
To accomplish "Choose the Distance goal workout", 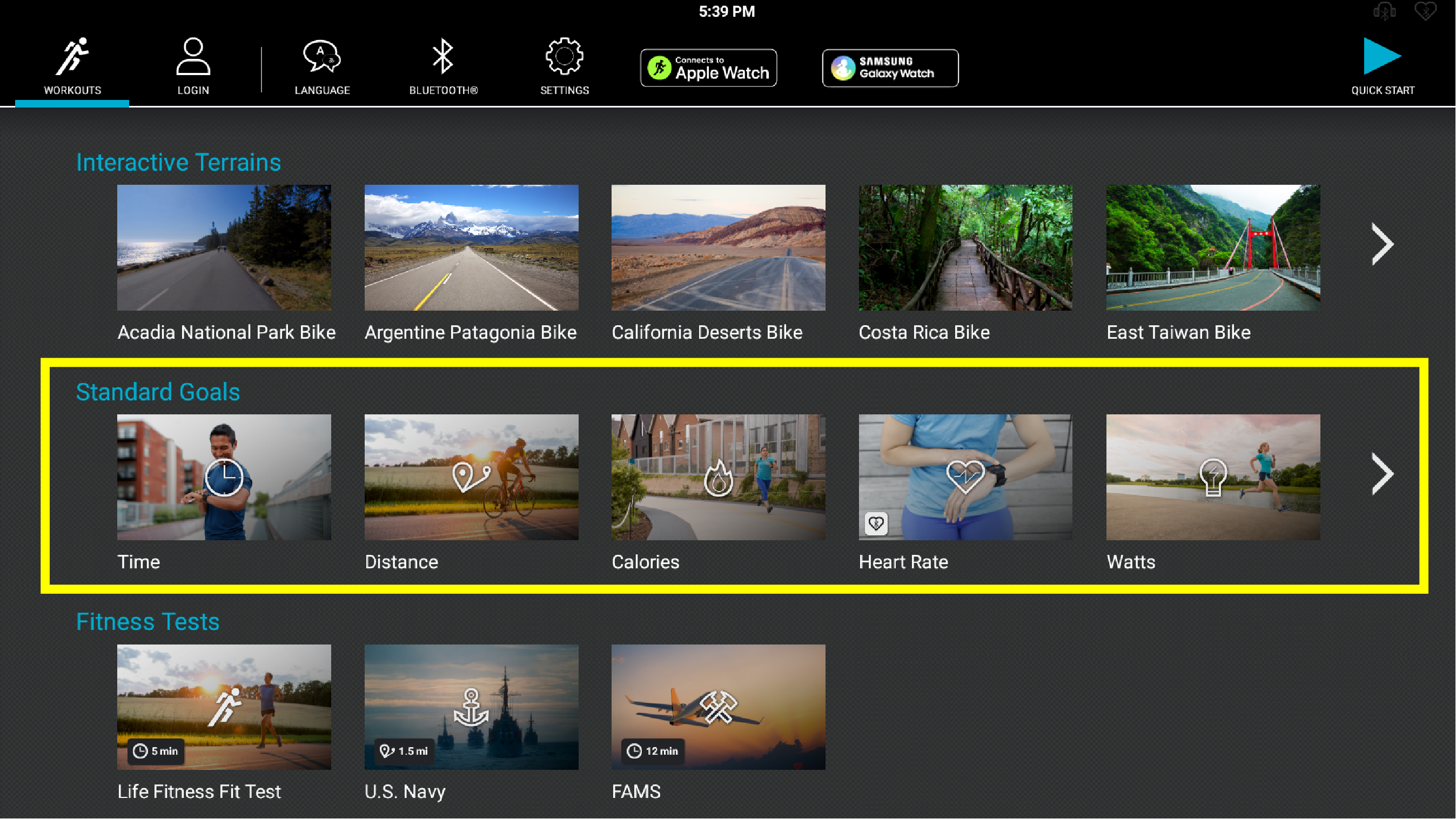I will coord(472,493).
